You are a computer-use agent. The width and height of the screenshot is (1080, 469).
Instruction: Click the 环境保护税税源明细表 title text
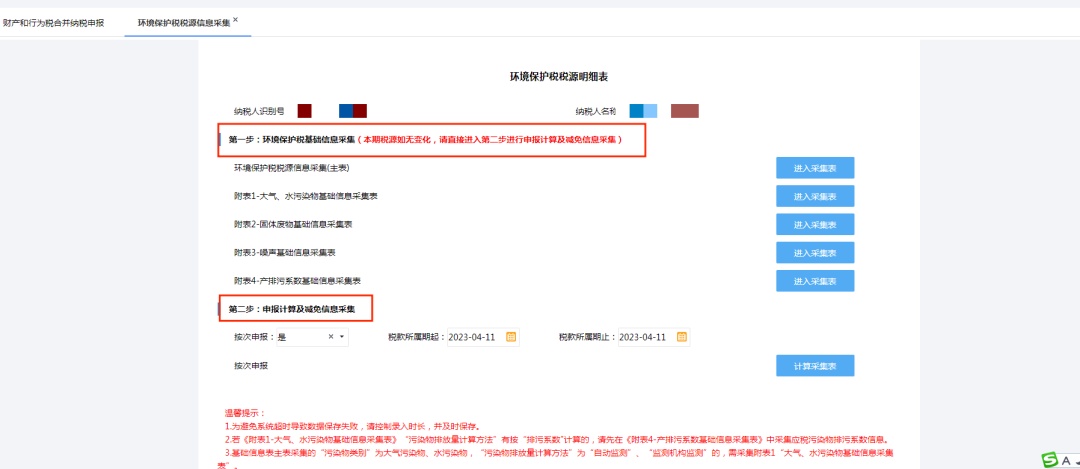[559, 78]
